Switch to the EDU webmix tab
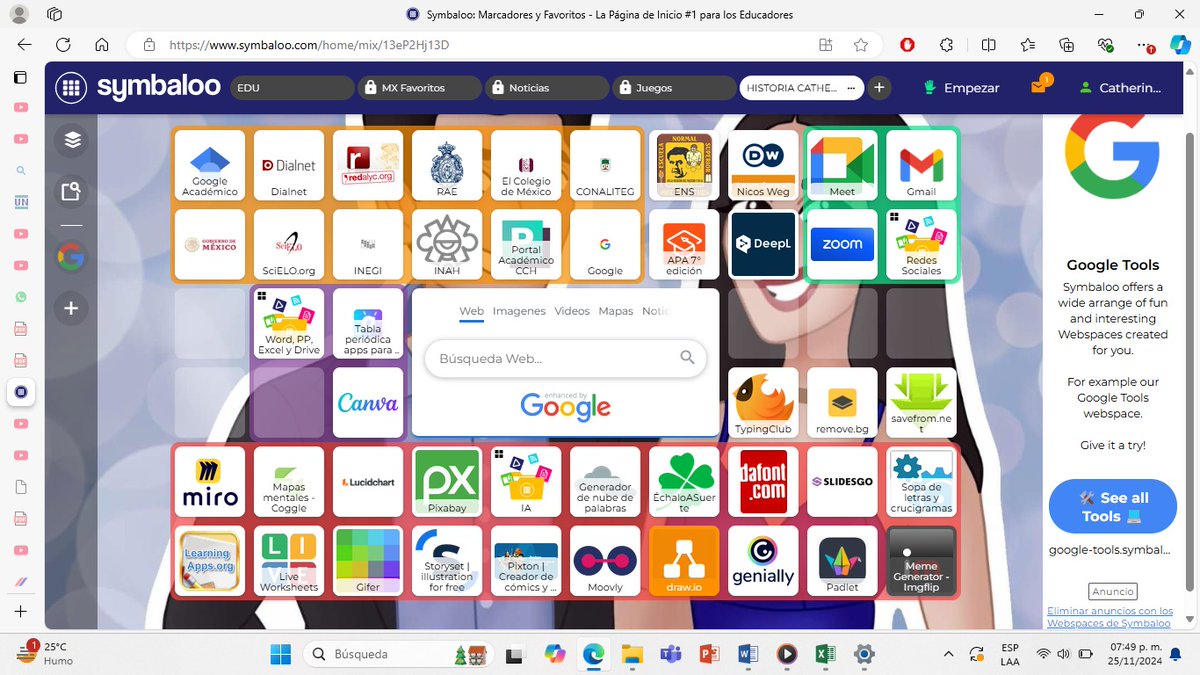Screen dimensions: 1200x675 [x=291, y=88]
